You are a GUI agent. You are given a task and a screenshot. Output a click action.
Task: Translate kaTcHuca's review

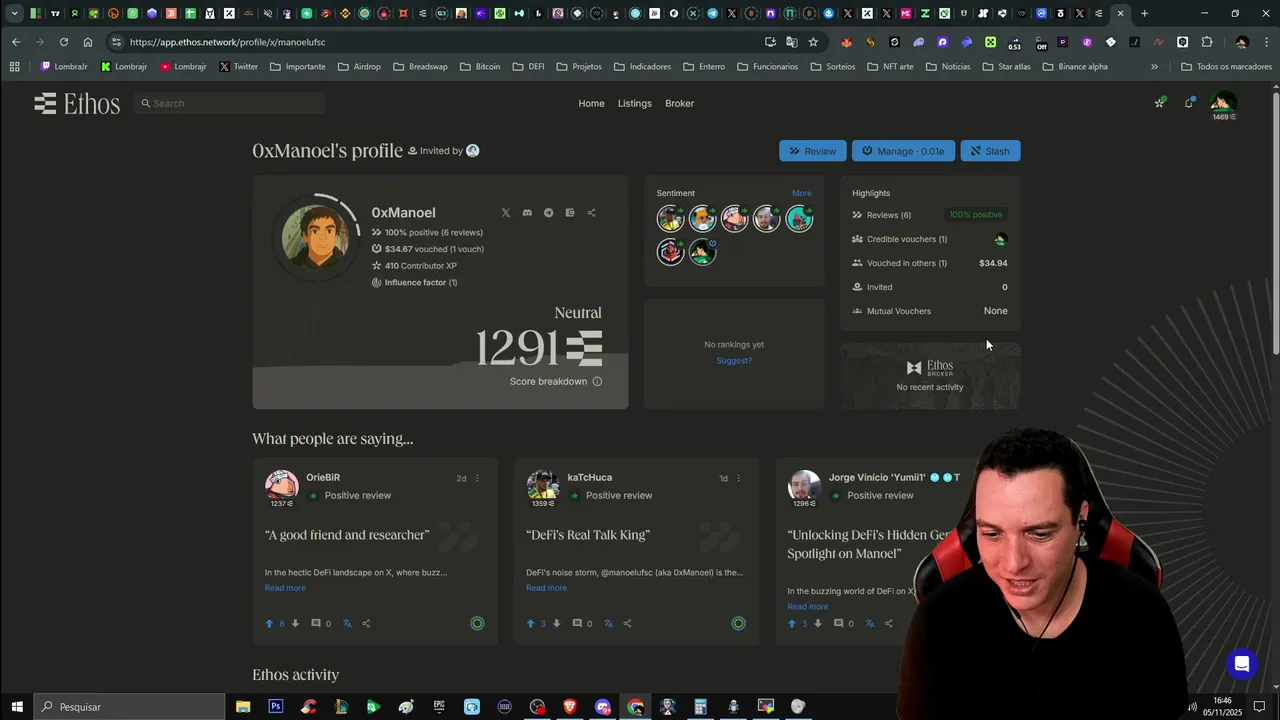(608, 624)
